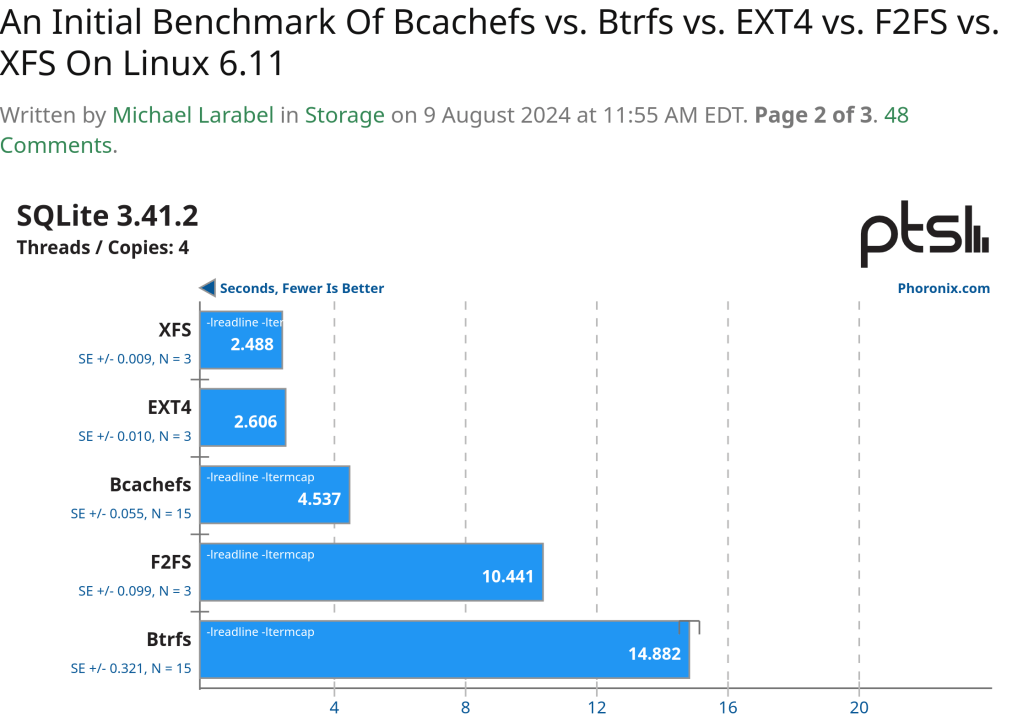The image size is (1023, 728).
Task: Open Michael Larabel author link
Action: pos(193,115)
